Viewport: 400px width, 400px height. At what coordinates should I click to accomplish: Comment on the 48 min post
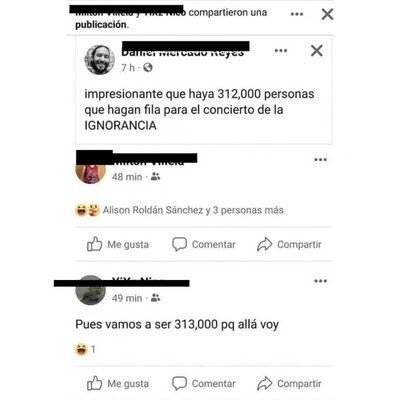[204, 244]
